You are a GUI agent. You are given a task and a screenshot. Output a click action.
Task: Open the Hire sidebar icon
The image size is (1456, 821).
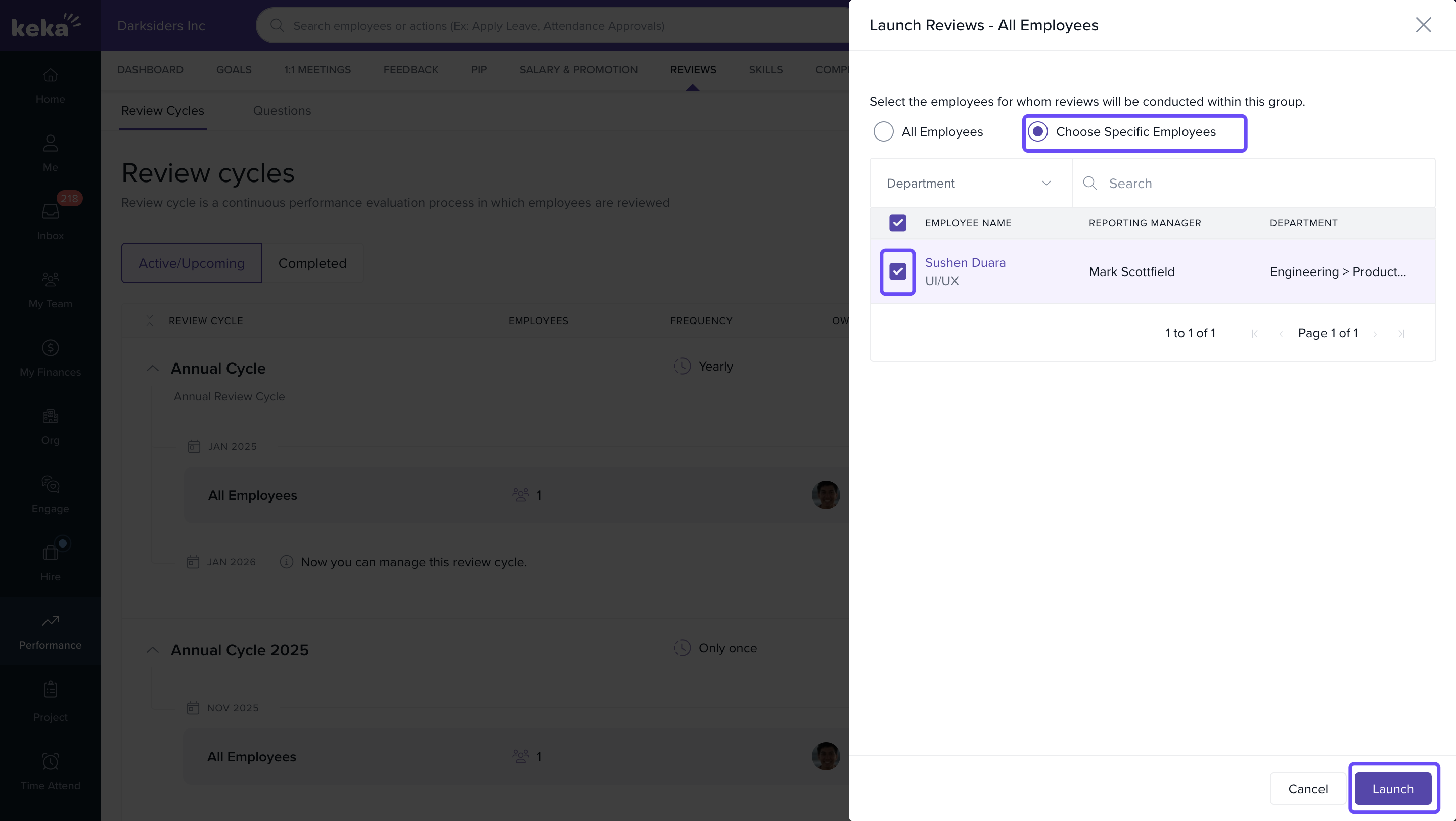[x=51, y=562]
